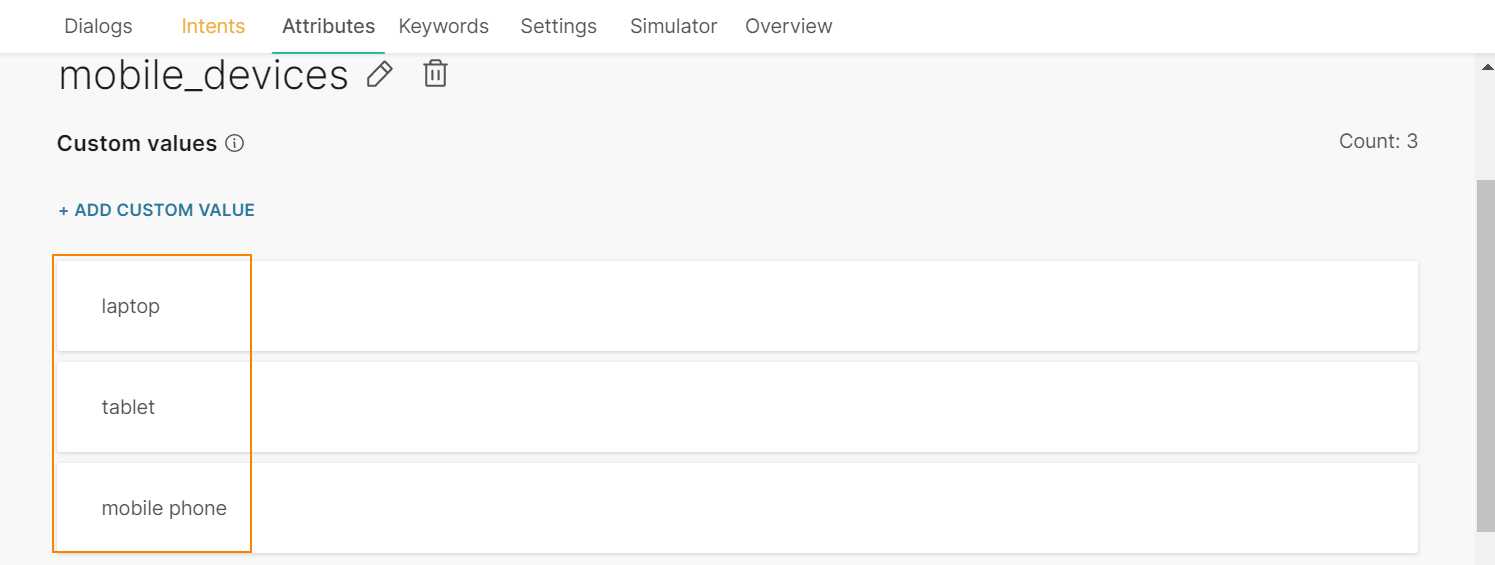Go to the Keywords tab

[x=444, y=26]
